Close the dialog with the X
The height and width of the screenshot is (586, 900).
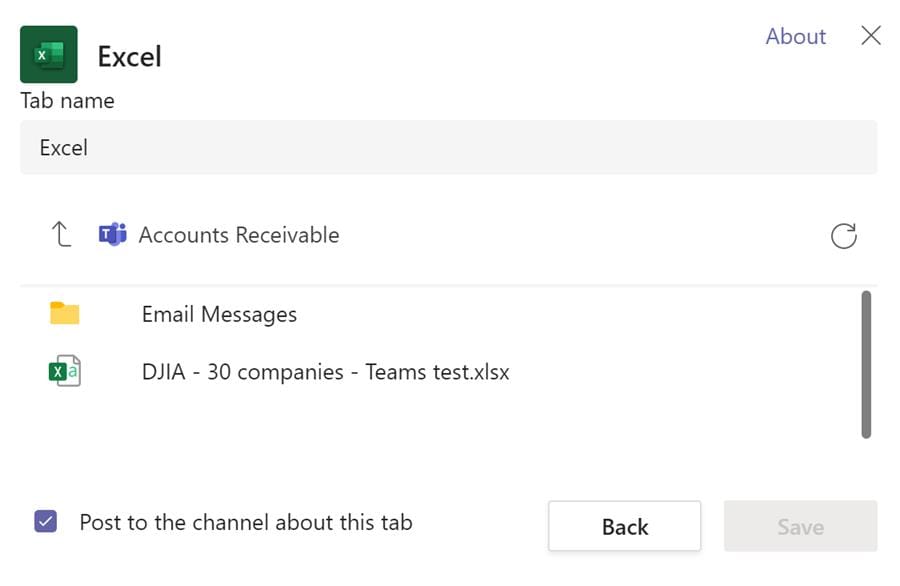pyautogui.click(x=870, y=35)
